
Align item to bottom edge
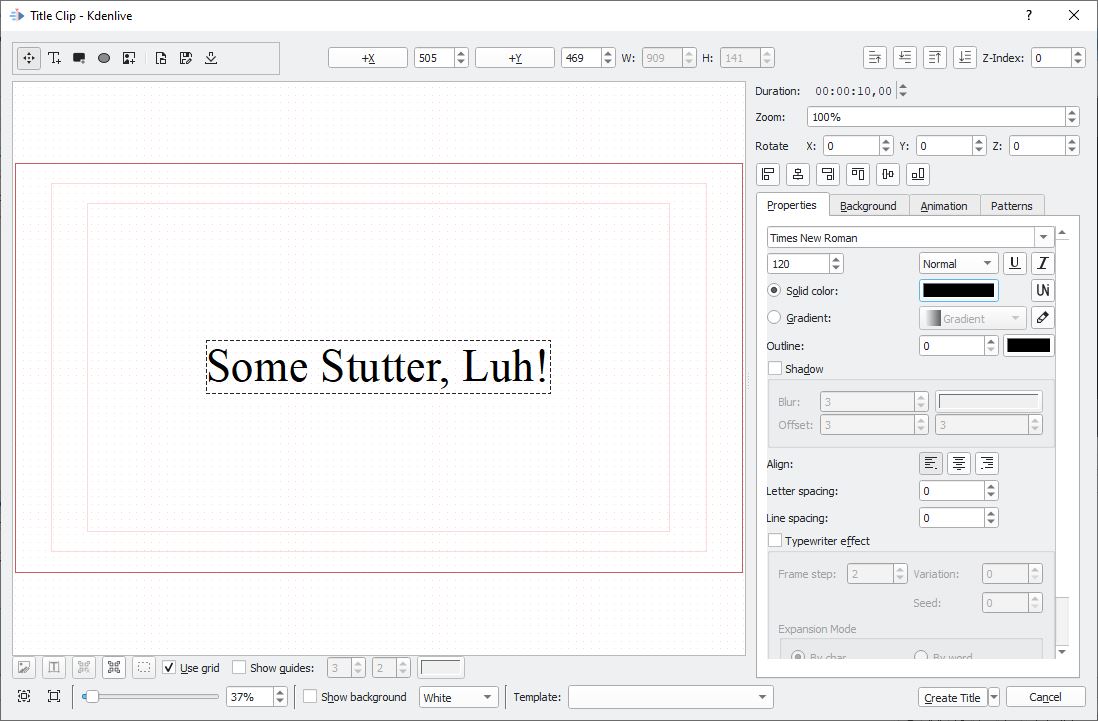[918, 174]
